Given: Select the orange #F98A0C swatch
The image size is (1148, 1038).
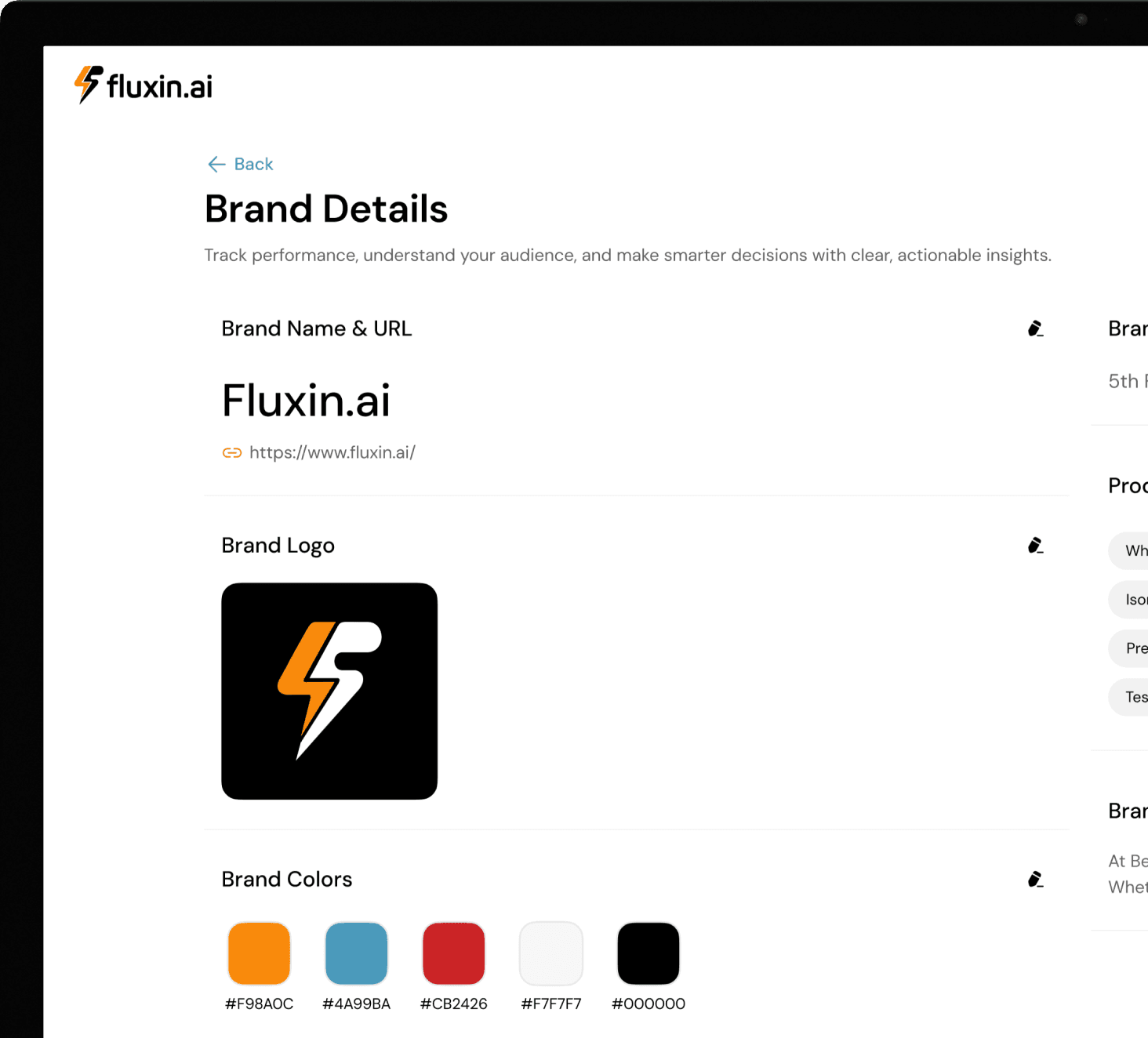Looking at the screenshot, I should click(x=259, y=953).
